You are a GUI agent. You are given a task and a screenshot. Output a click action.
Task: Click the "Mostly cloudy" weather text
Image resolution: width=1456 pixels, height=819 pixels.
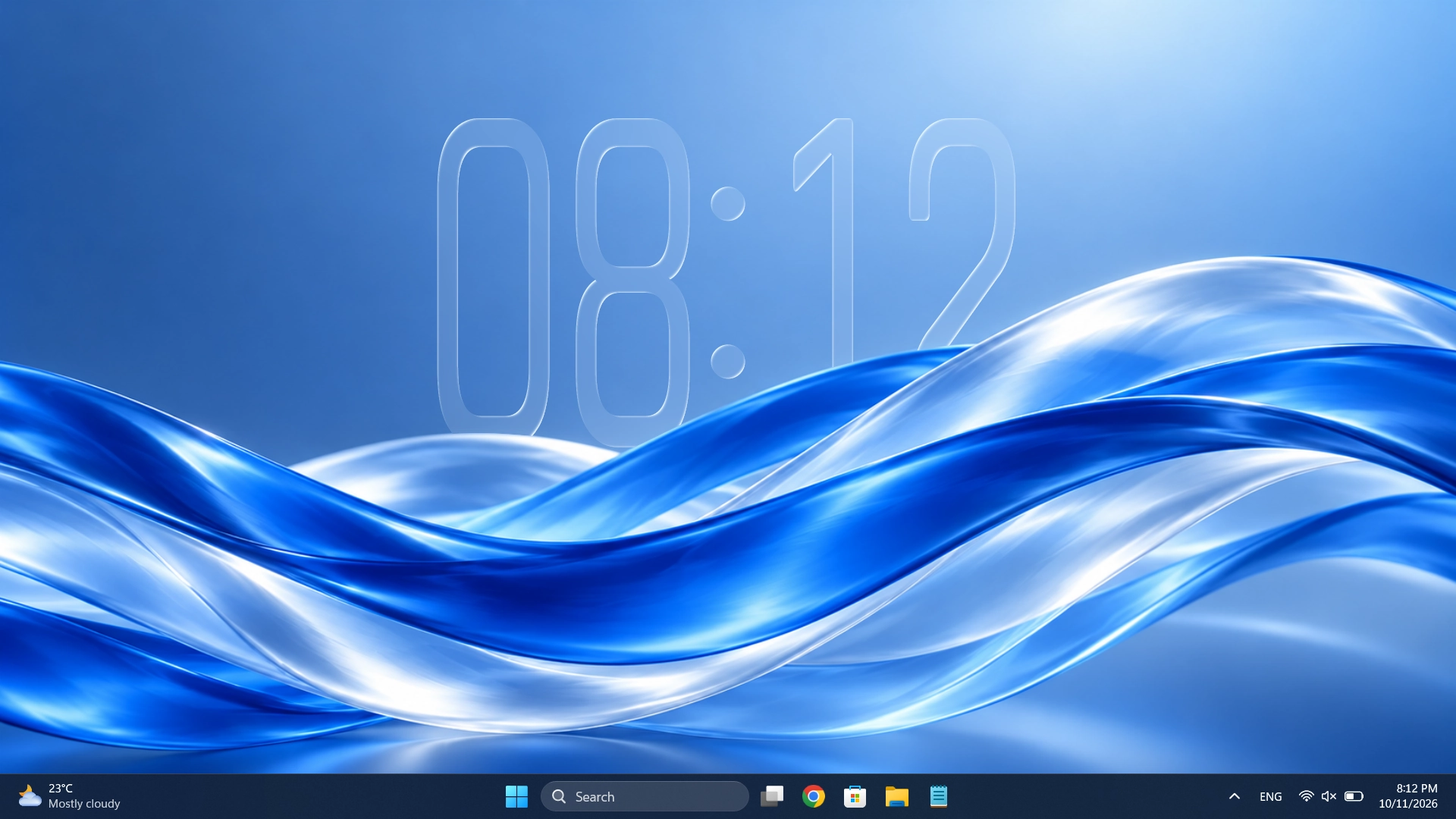point(84,804)
